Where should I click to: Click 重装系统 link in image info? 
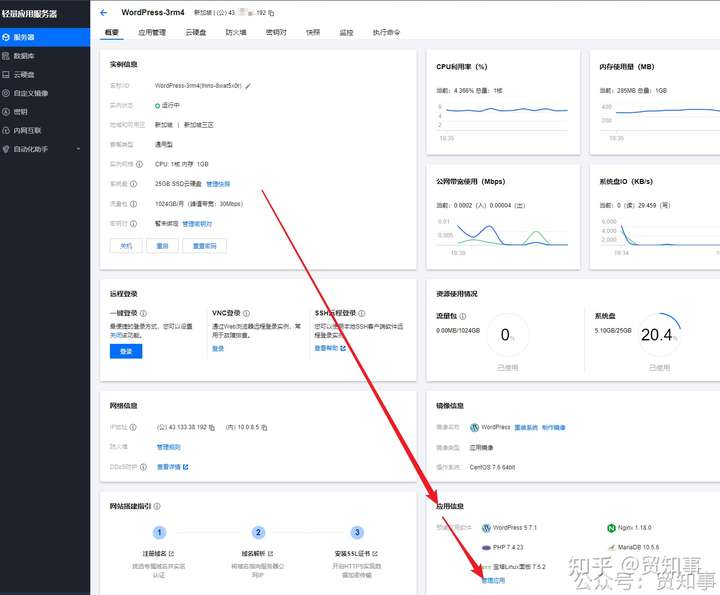coord(526,427)
